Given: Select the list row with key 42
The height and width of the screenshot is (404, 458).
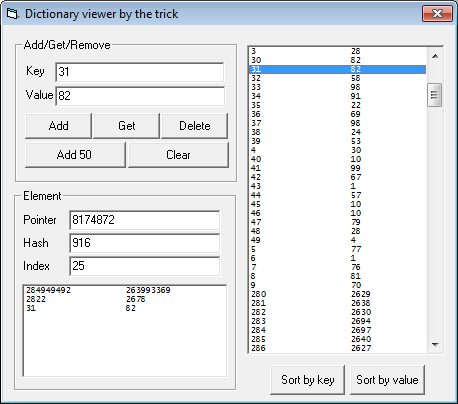Looking at the screenshot, I should [338, 177].
